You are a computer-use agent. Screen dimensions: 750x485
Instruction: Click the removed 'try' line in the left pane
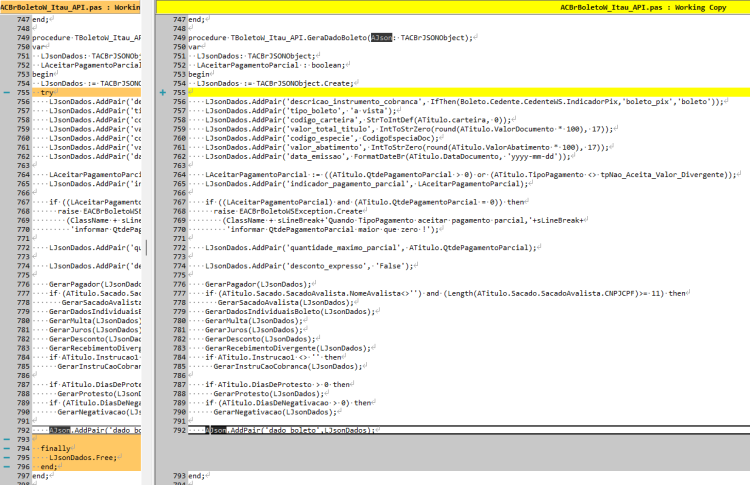(x=86, y=92)
